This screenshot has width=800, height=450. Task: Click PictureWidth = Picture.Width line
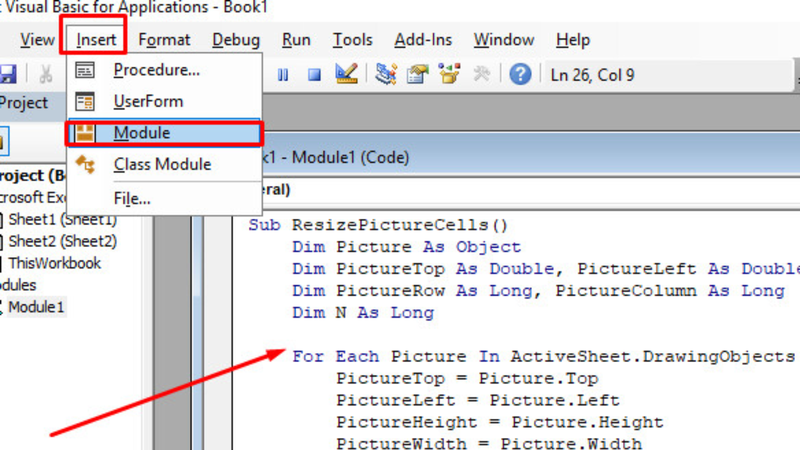click(x=489, y=443)
